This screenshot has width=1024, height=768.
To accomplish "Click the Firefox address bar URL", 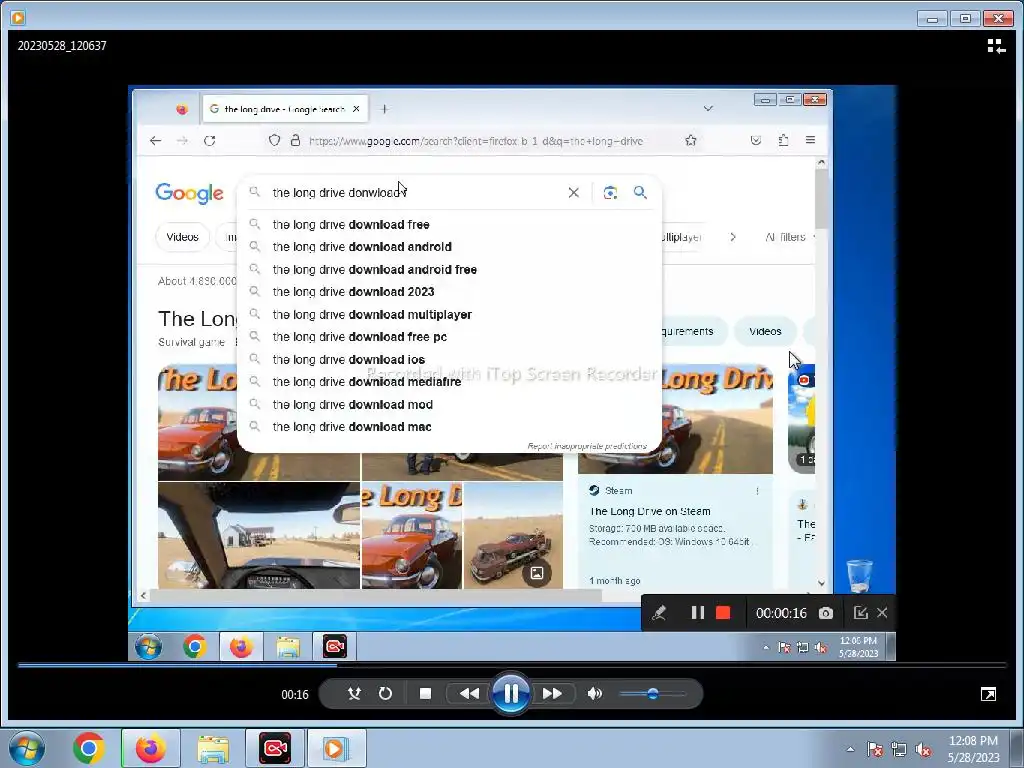I will point(475,141).
